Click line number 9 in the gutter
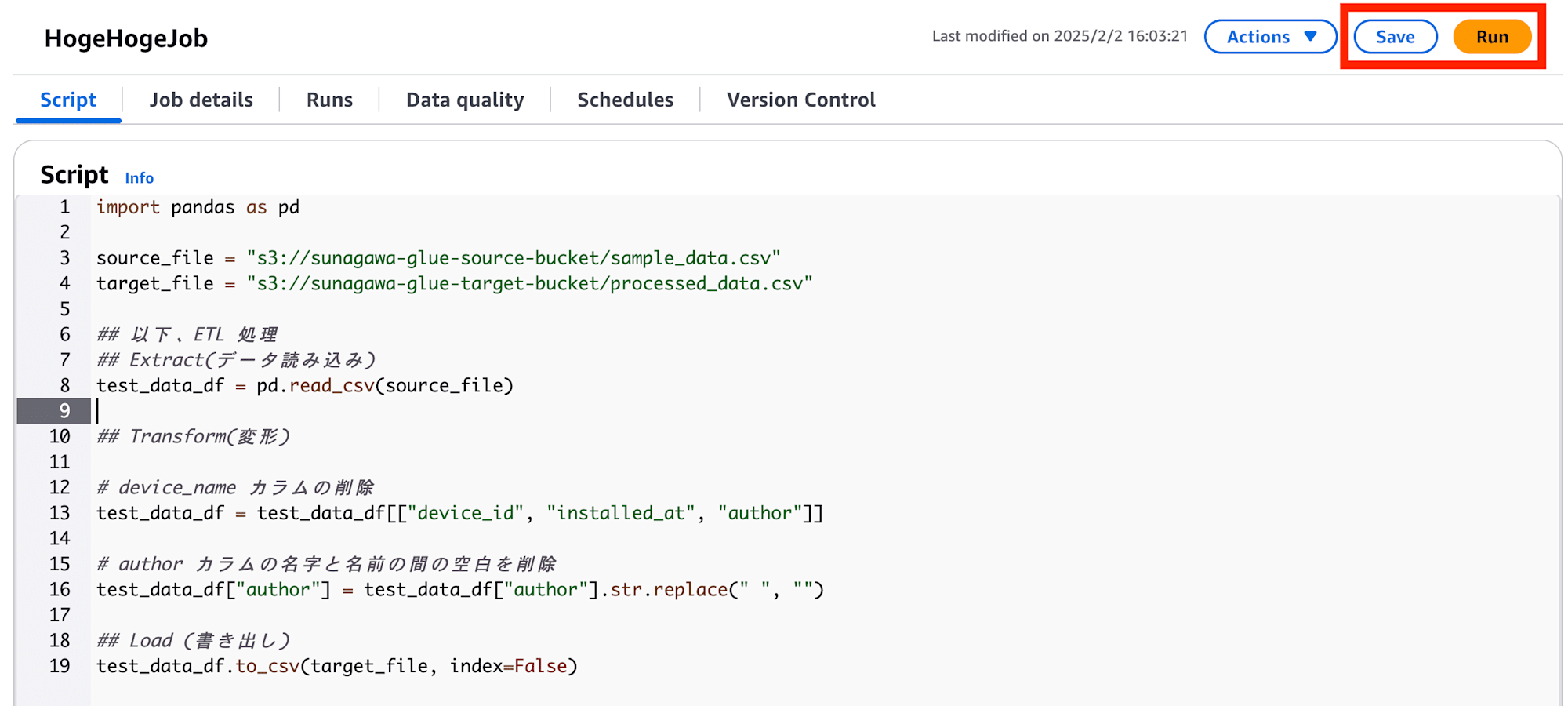 pos(64,411)
